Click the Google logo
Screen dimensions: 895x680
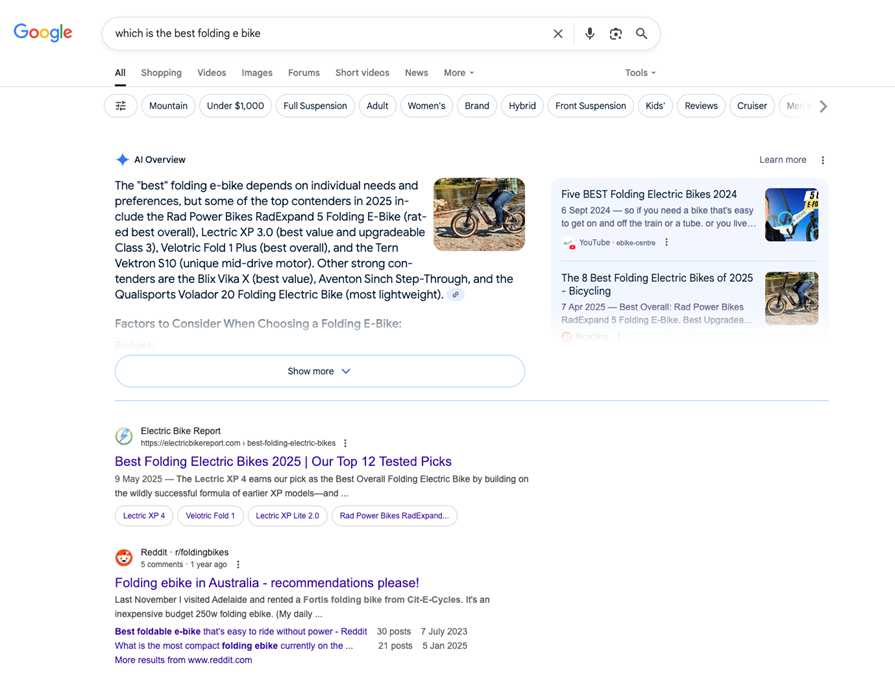43,33
